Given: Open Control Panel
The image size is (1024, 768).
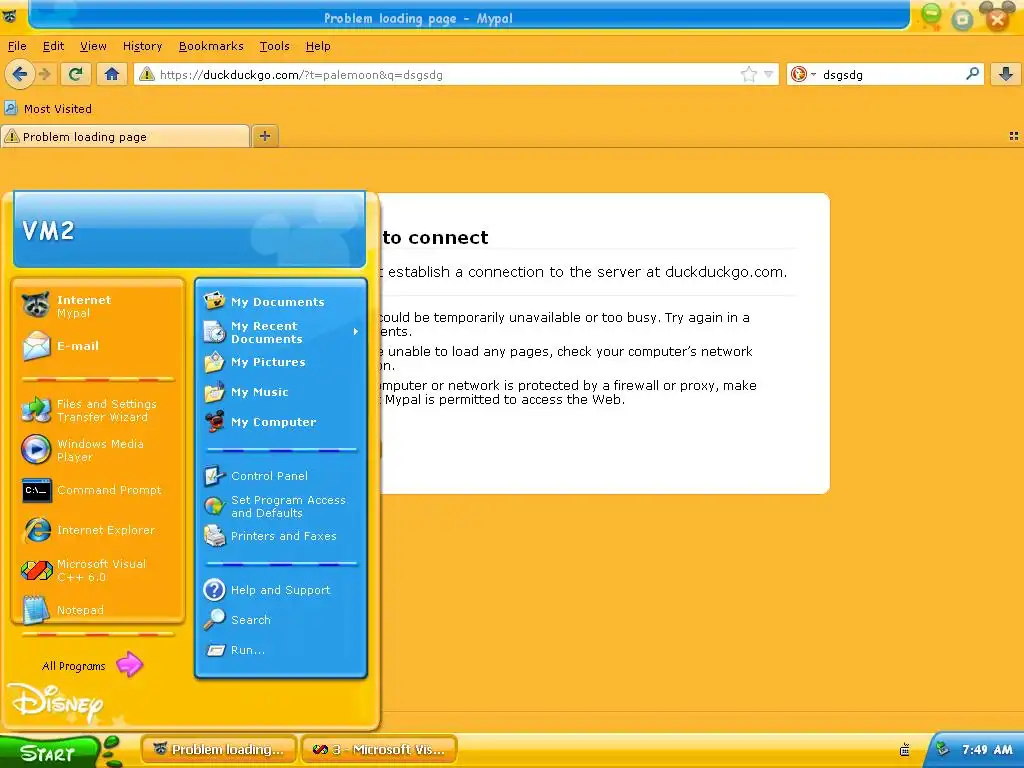Looking at the screenshot, I should (281, 476).
